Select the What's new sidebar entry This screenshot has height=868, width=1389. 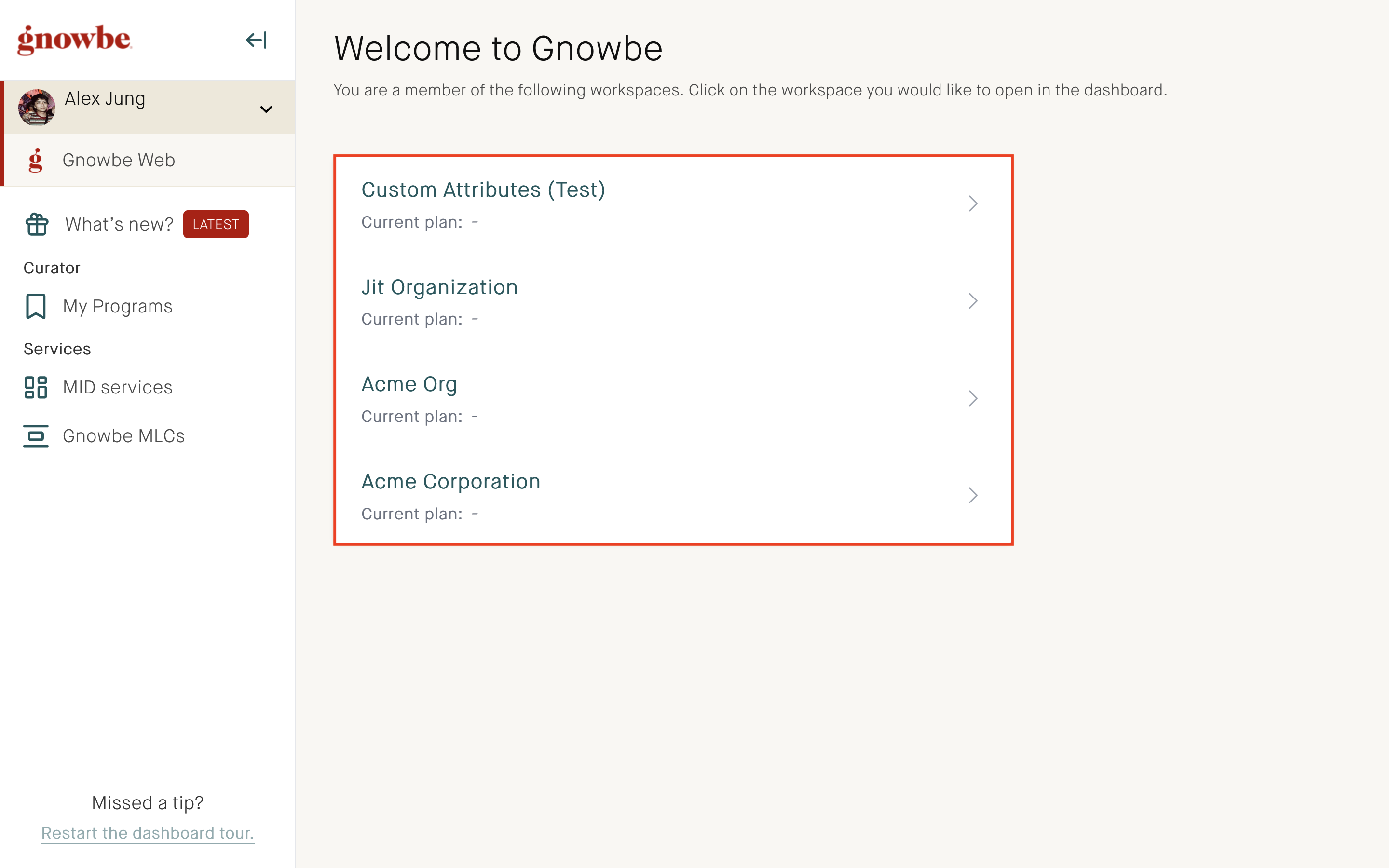click(118, 224)
